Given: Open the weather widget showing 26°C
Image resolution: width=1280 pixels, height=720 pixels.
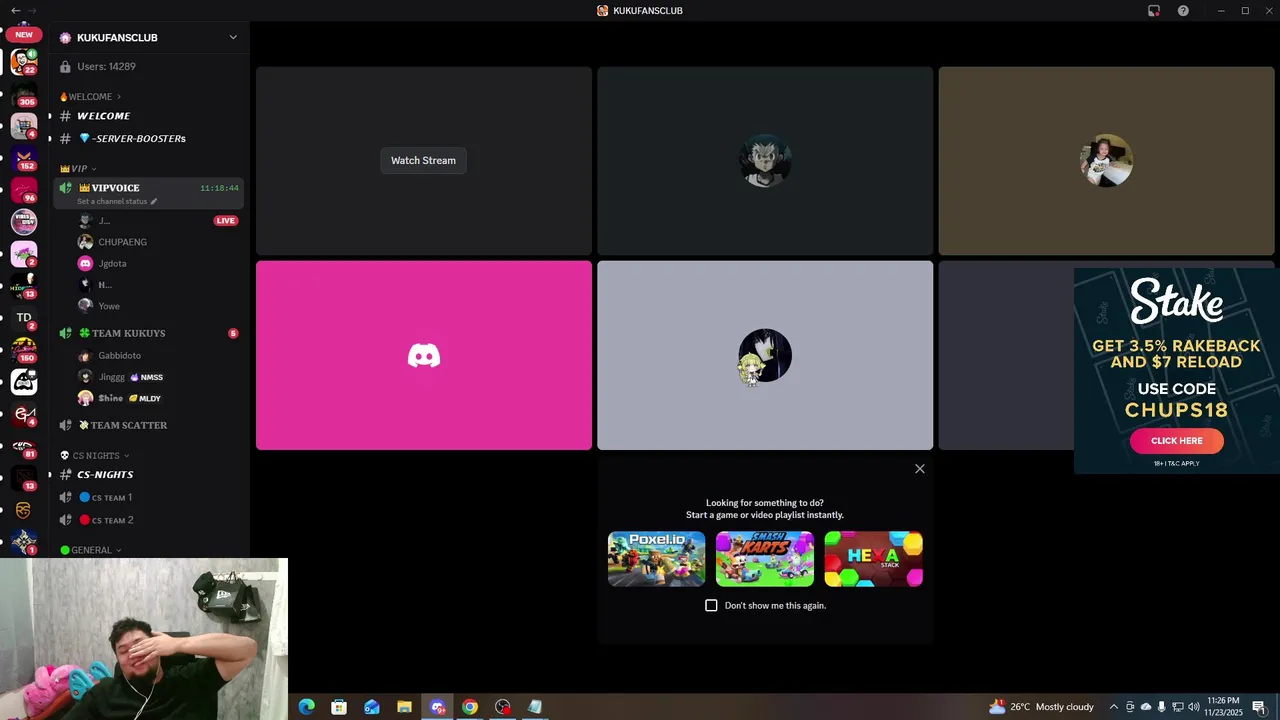Looking at the screenshot, I should point(1041,707).
